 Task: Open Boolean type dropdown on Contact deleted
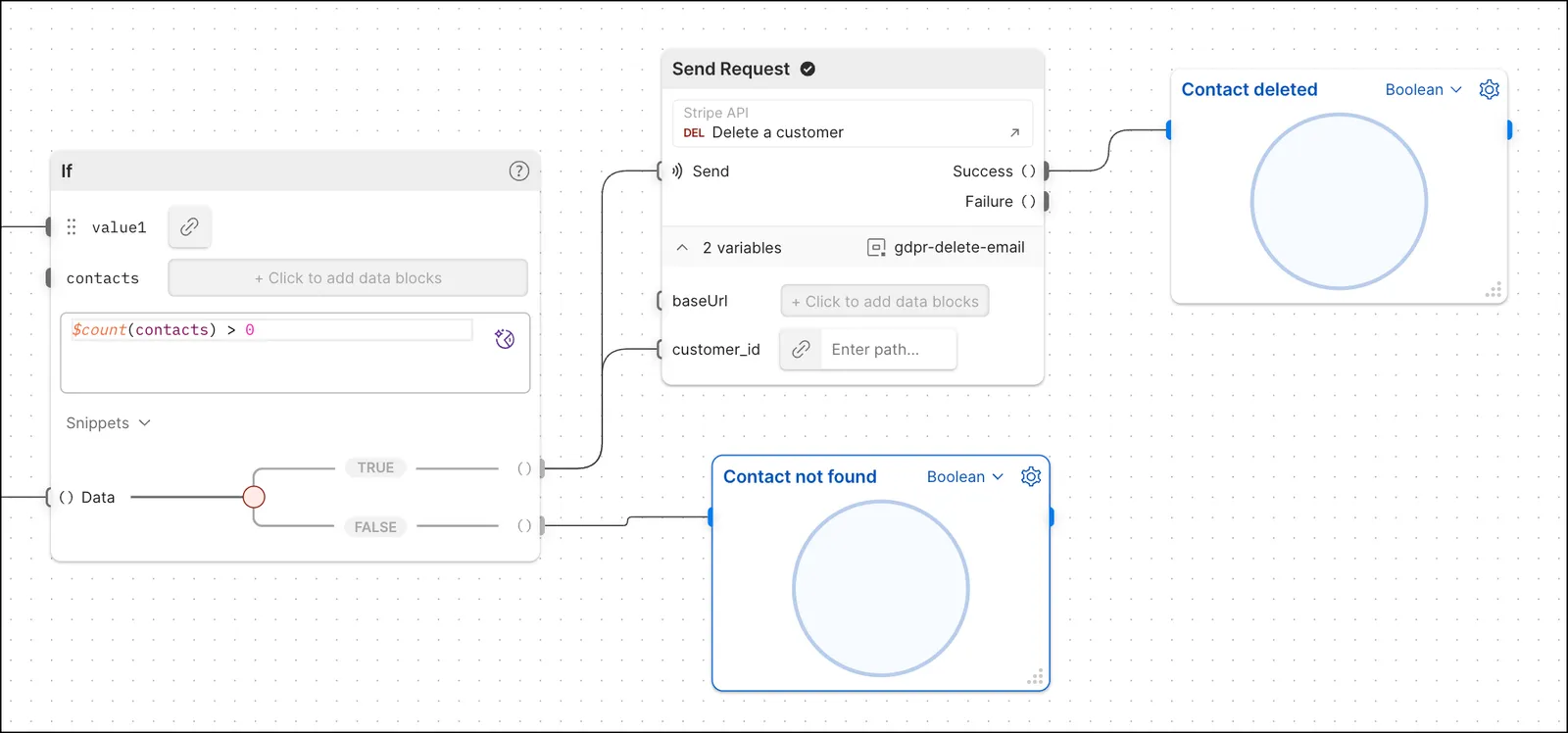click(x=1423, y=89)
